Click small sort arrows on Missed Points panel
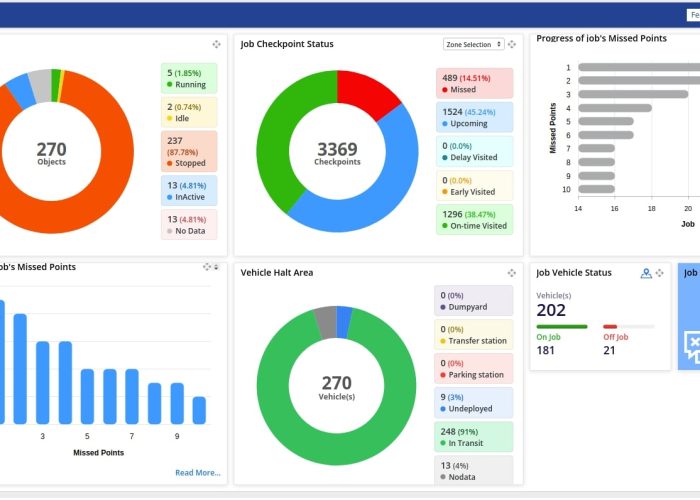Viewport: 700px width, 500px height. pyautogui.click(x=217, y=267)
